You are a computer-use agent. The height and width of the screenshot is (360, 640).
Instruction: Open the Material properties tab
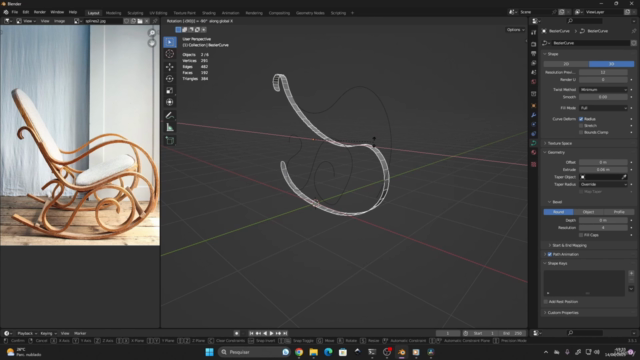coord(533,152)
